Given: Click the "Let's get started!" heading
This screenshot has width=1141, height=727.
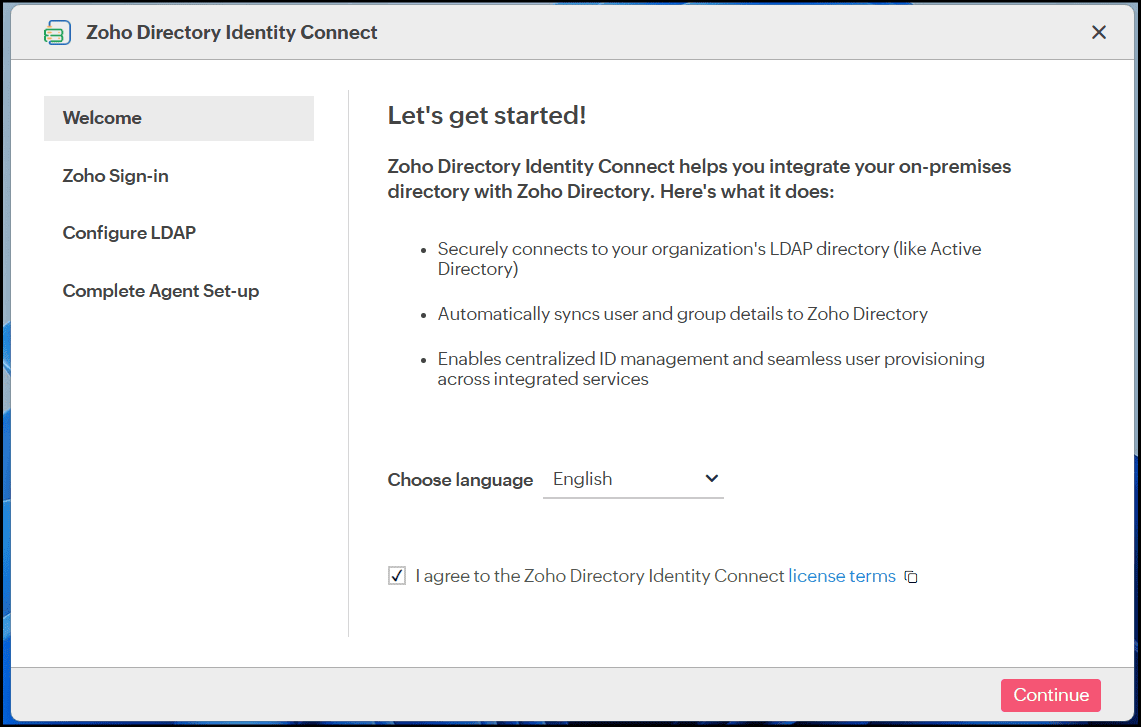Looking at the screenshot, I should coord(487,116).
